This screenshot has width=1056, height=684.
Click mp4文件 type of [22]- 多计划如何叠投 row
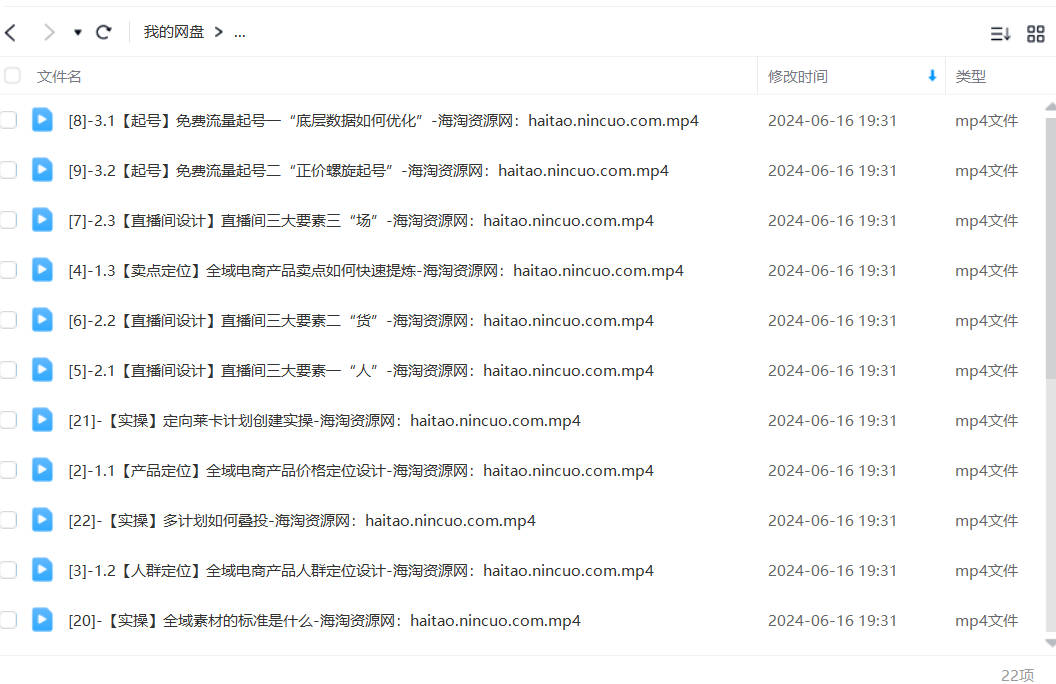[x=987, y=520]
